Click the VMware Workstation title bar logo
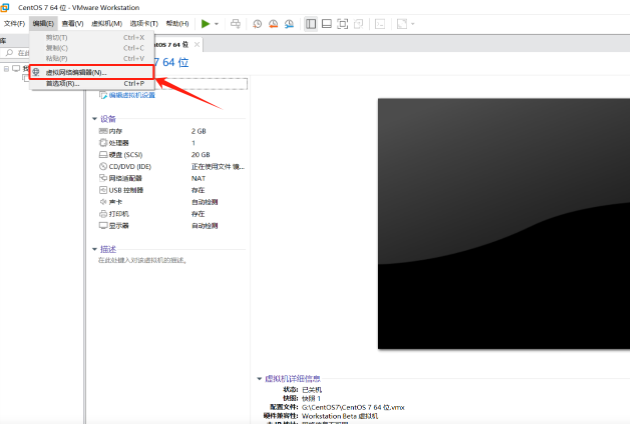This screenshot has width=630, height=433. coord(4,7)
